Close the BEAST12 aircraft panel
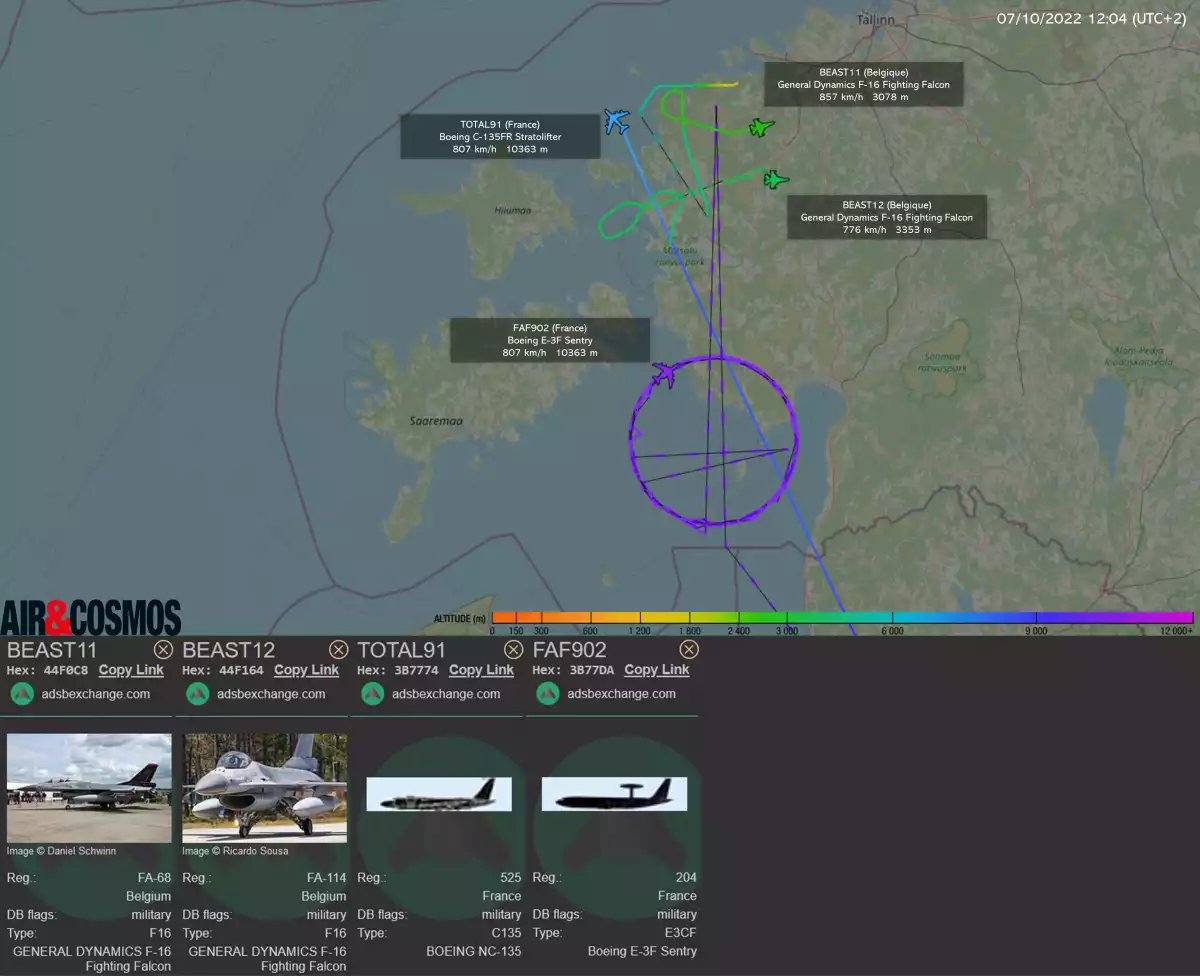The image size is (1200, 976). 338,650
